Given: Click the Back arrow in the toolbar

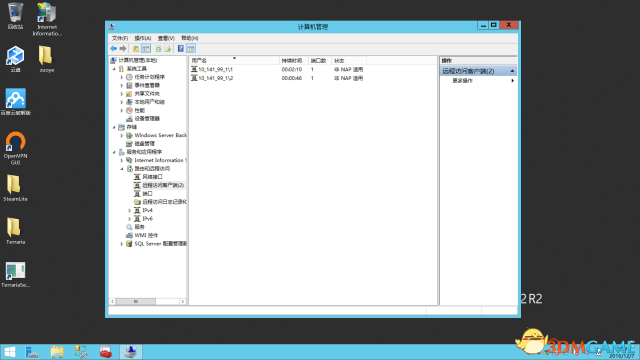Looking at the screenshot, I should [113, 49].
